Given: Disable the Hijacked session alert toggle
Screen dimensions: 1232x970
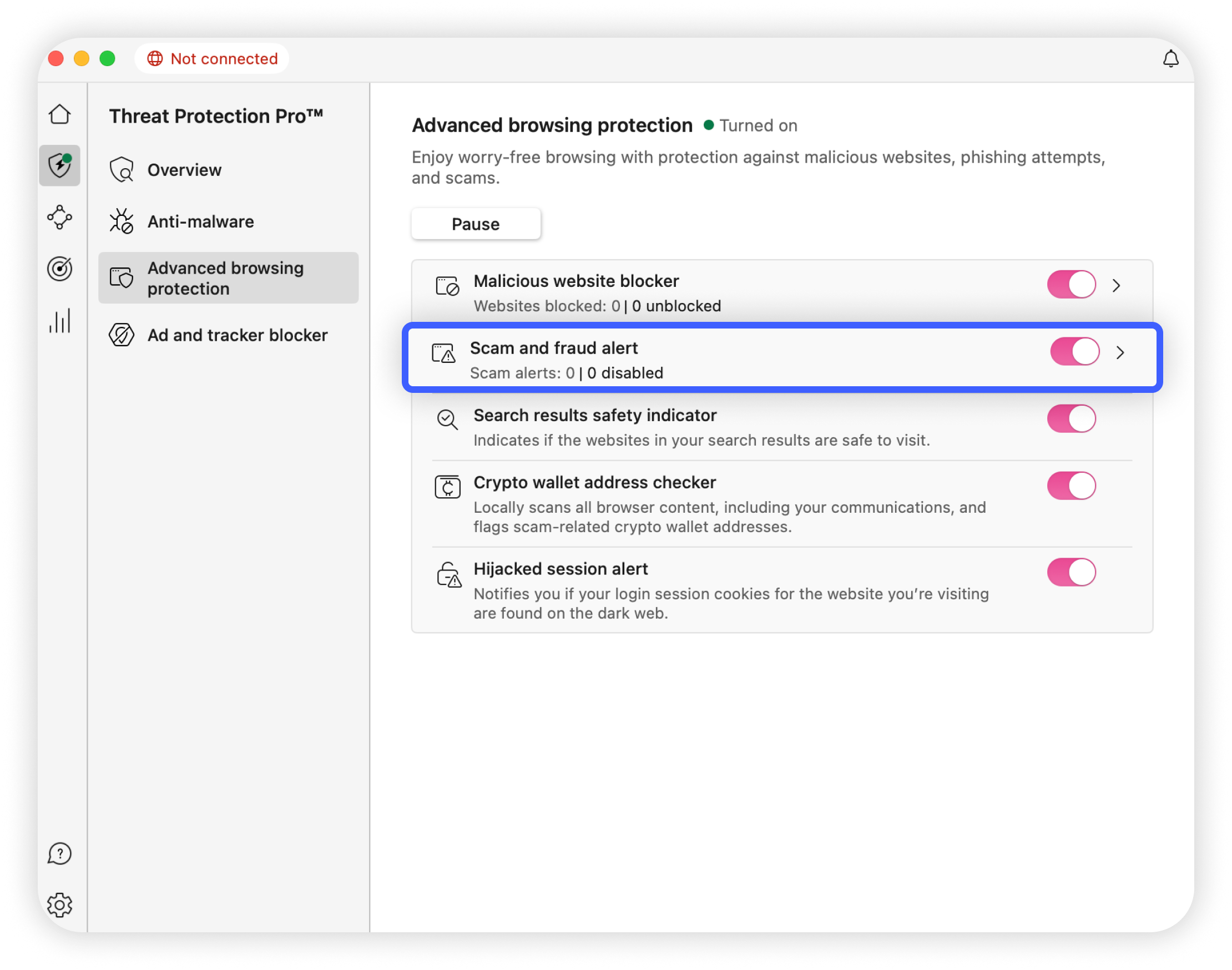Looking at the screenshot, I should (x=1071, y=572).
